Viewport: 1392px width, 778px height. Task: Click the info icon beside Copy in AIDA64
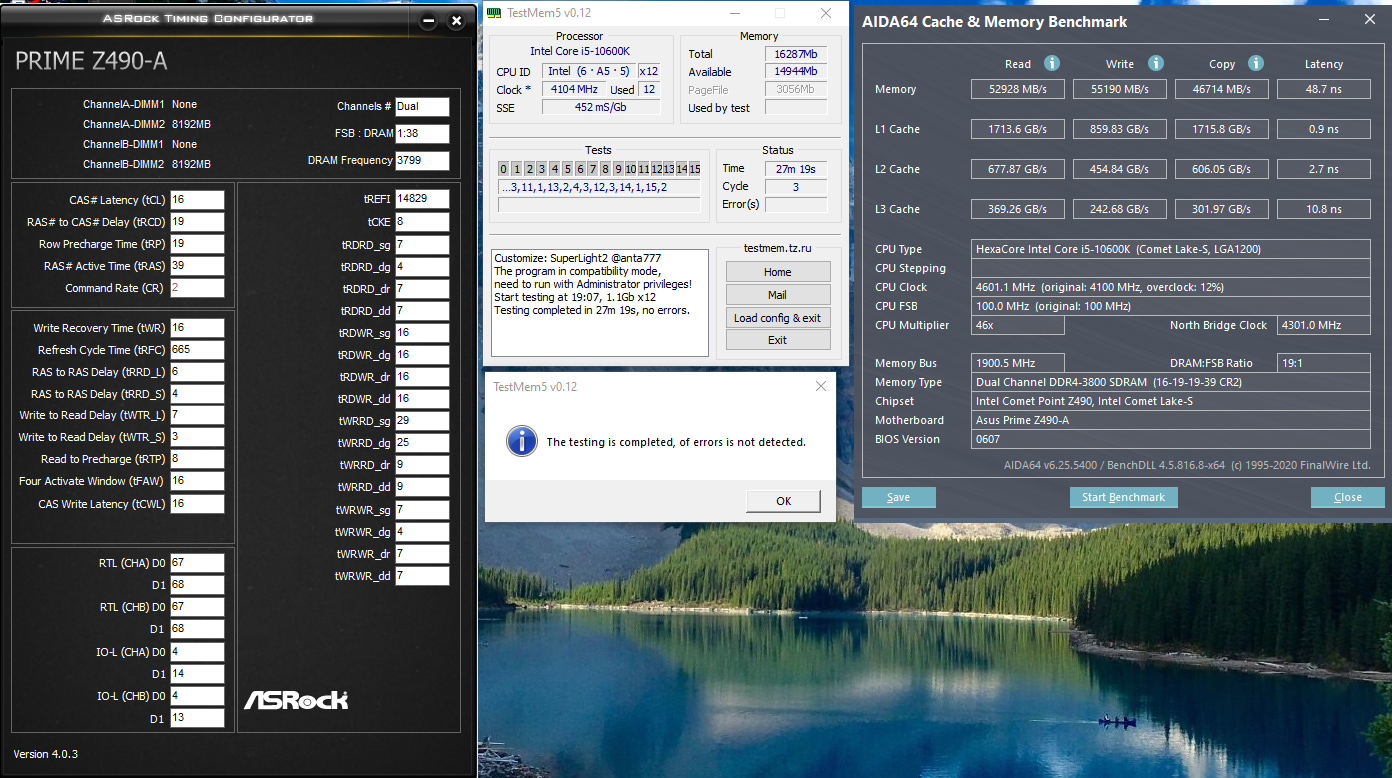point(1258,63)
